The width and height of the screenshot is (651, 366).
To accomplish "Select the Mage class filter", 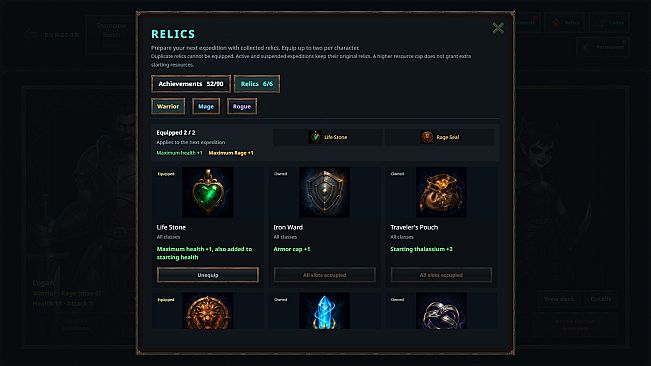I will click(206, 106).
